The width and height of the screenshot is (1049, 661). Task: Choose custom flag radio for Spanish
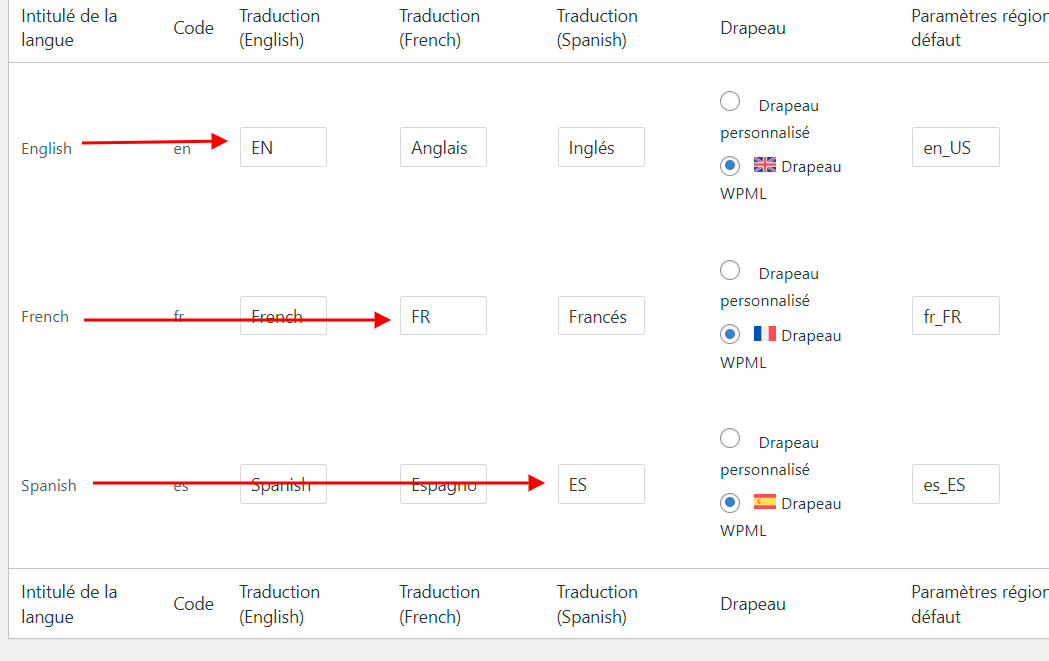coord(731,438)
